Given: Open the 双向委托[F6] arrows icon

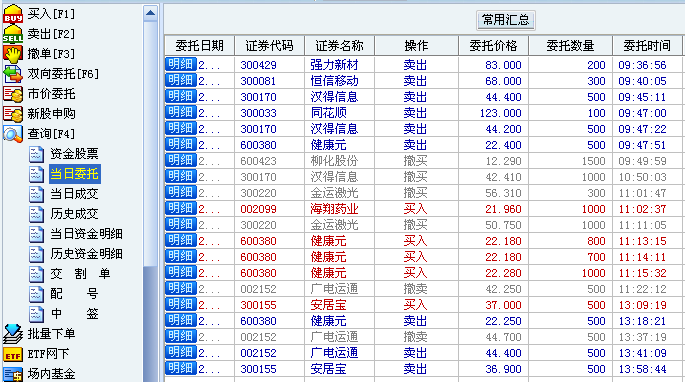Looking at the screenshot, I should 13,74.
